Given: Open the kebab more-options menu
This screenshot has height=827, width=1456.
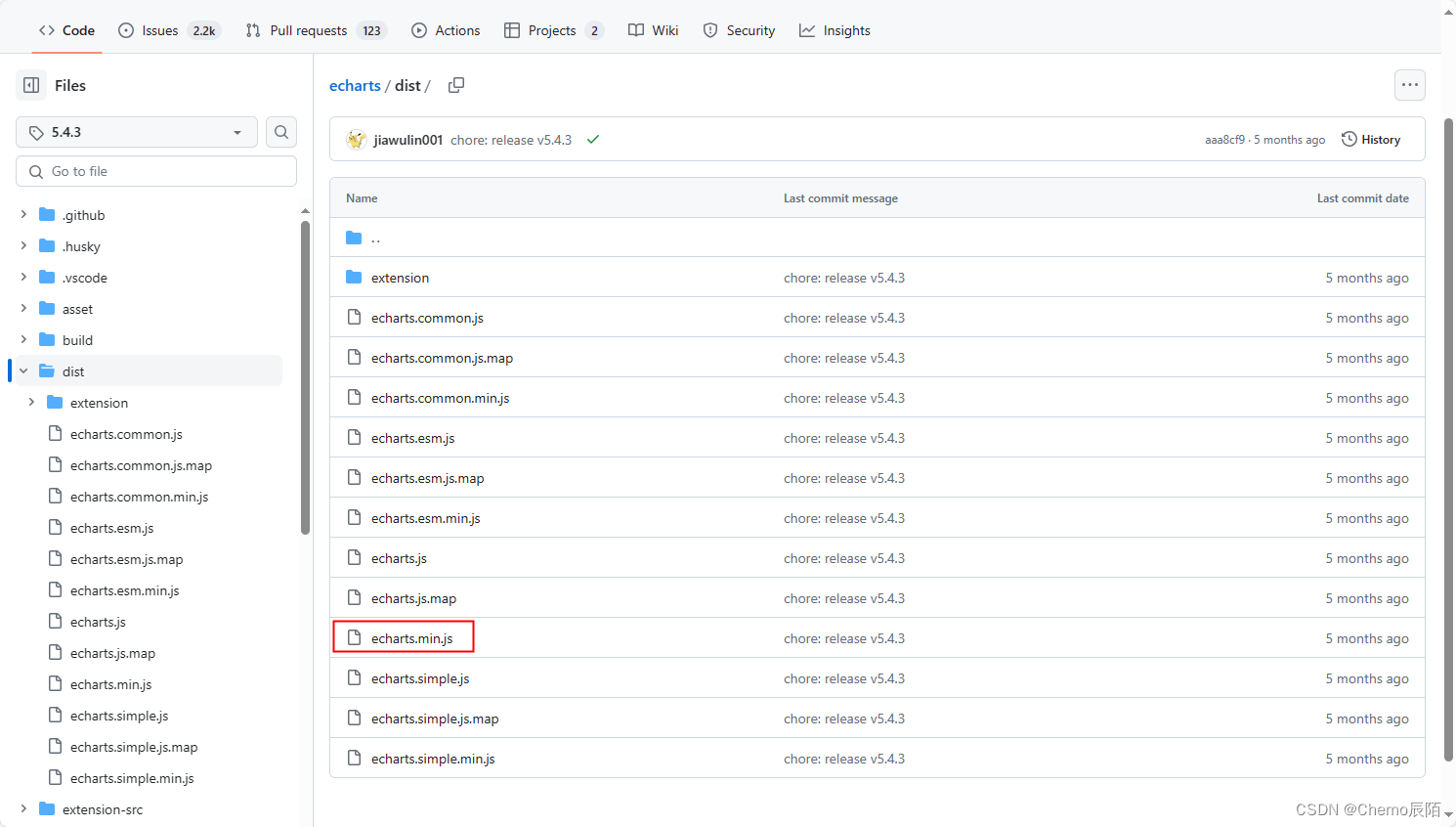Looking at the screenshot, I should [1409, 85].
